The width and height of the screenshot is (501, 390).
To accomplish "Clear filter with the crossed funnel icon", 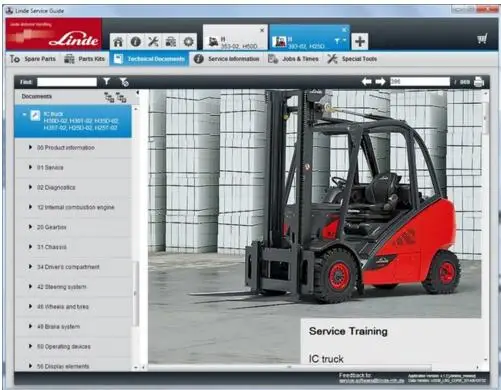I will point(124,82).
